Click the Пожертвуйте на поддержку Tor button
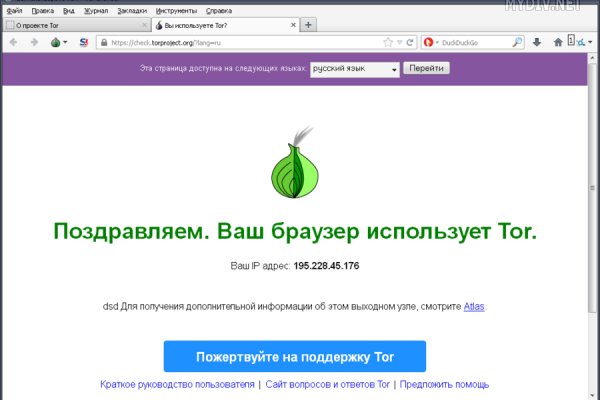The width and height of the screenshot is (600, 400). (295, 356)
